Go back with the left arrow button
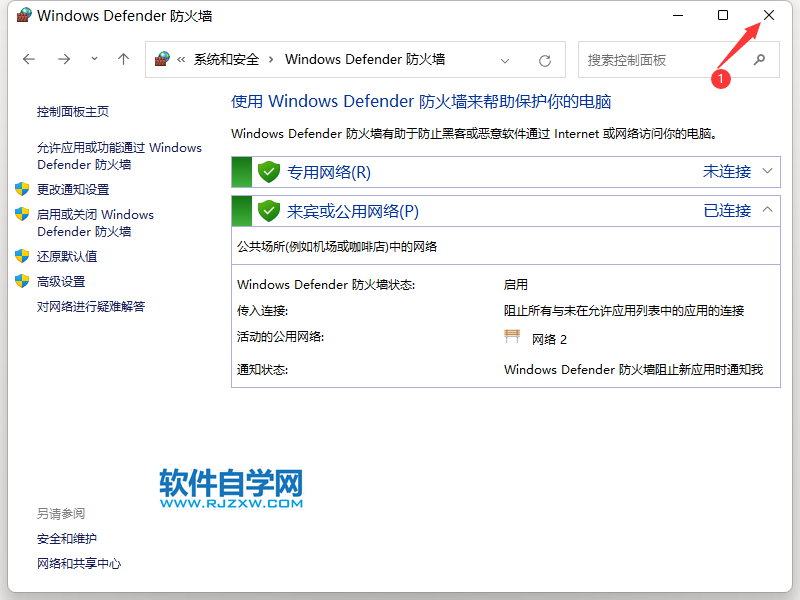This screenshot has height=600, width=800. [x=29, y=59]
